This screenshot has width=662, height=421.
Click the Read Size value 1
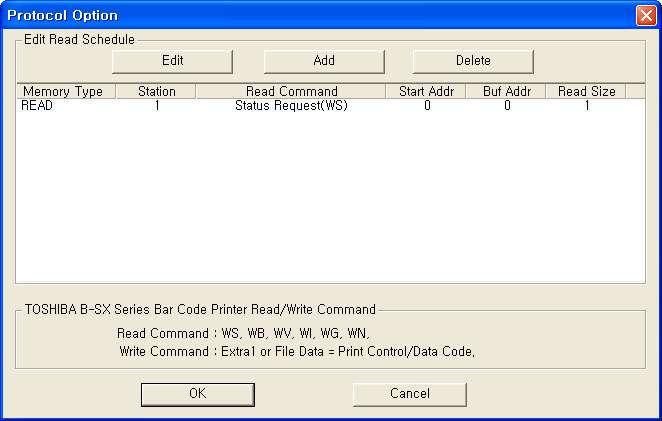[587, 105]
